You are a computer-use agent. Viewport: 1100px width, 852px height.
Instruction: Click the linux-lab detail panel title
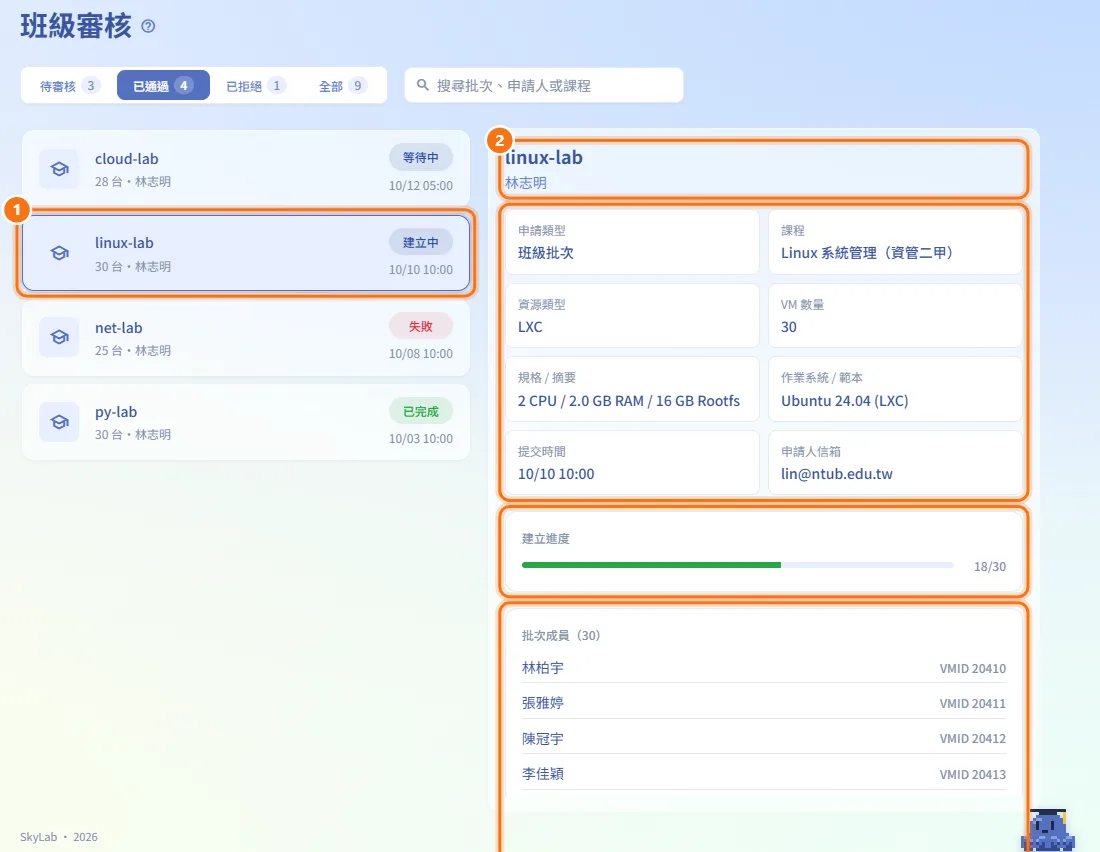click(544, 157)
